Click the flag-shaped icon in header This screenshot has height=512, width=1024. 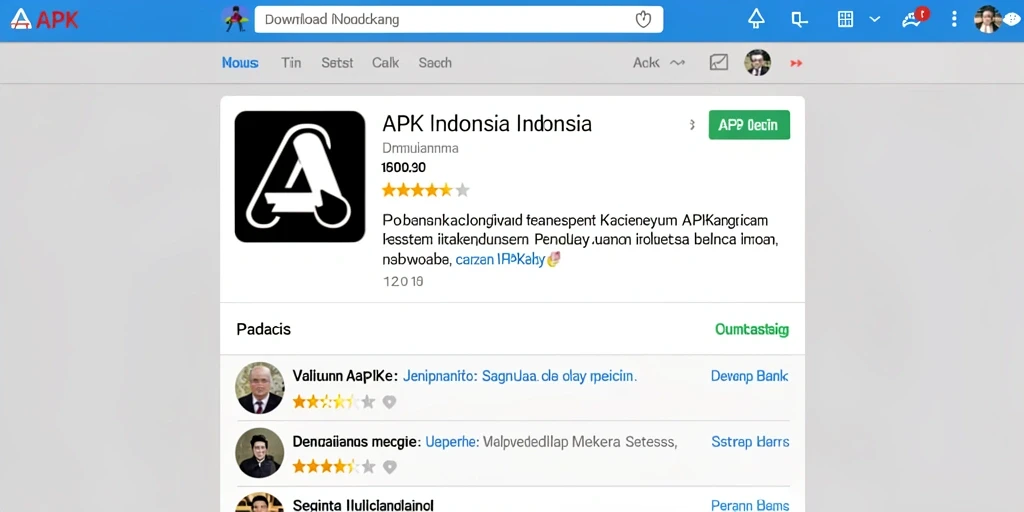coord(799,20)
